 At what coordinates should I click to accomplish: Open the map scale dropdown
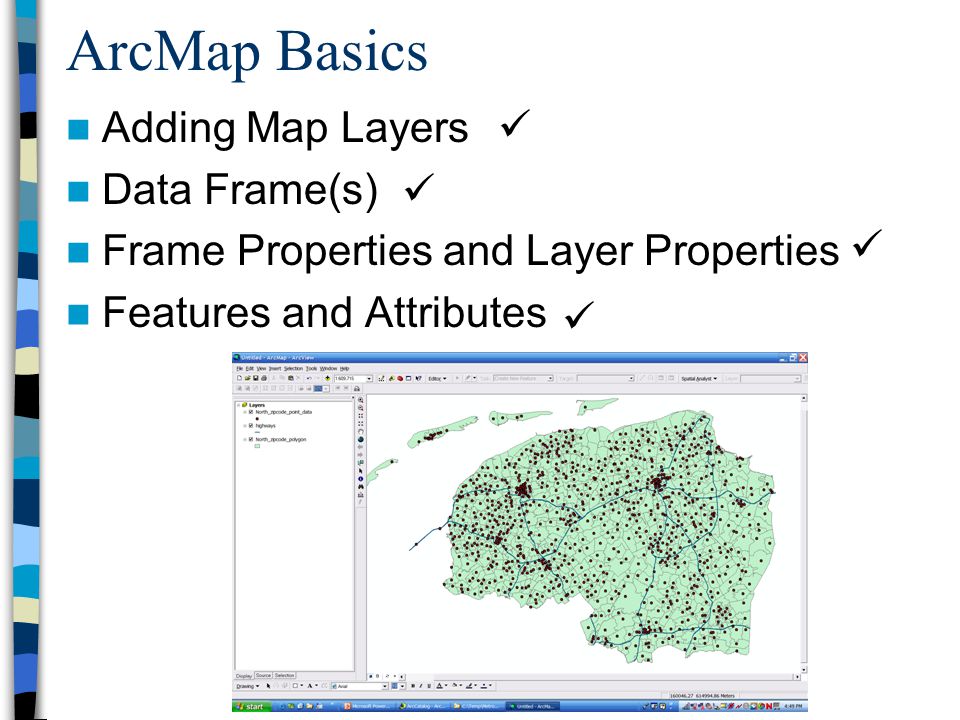pyautogui.click(x=369, y=379)
